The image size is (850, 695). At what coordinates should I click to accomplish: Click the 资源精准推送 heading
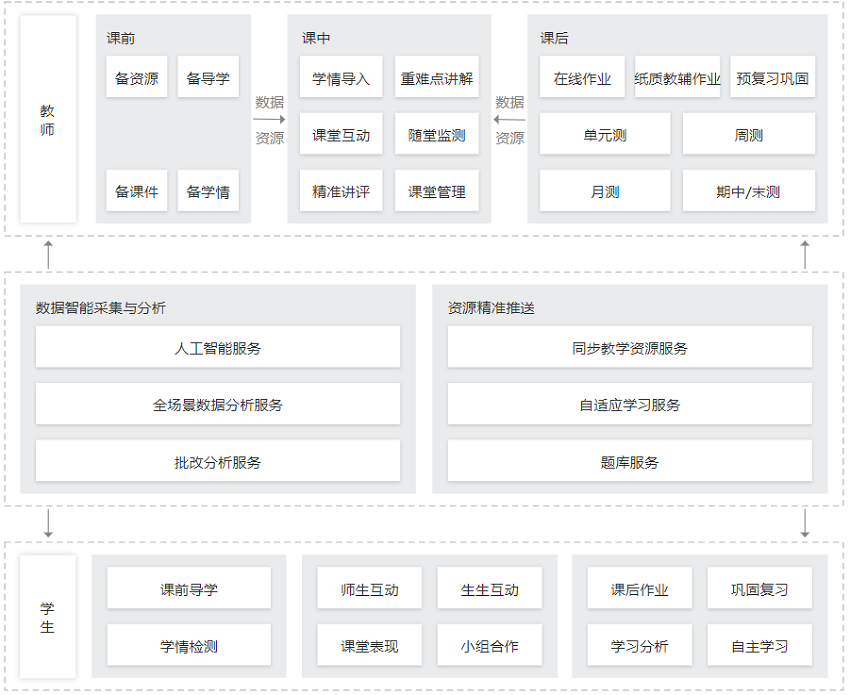coord(491,308)
